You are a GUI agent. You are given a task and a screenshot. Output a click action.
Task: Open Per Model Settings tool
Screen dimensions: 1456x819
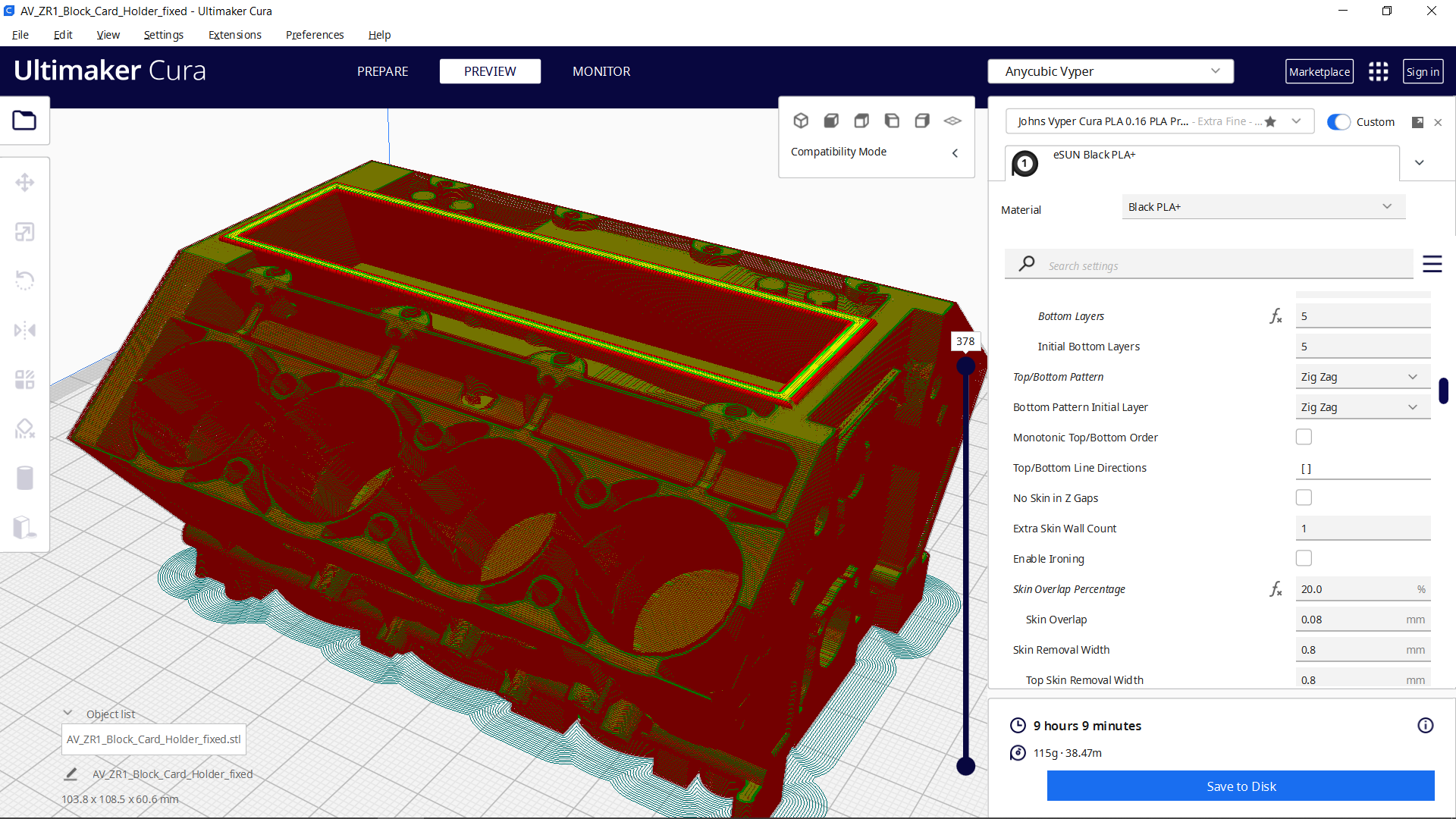(x=25, y=379)
